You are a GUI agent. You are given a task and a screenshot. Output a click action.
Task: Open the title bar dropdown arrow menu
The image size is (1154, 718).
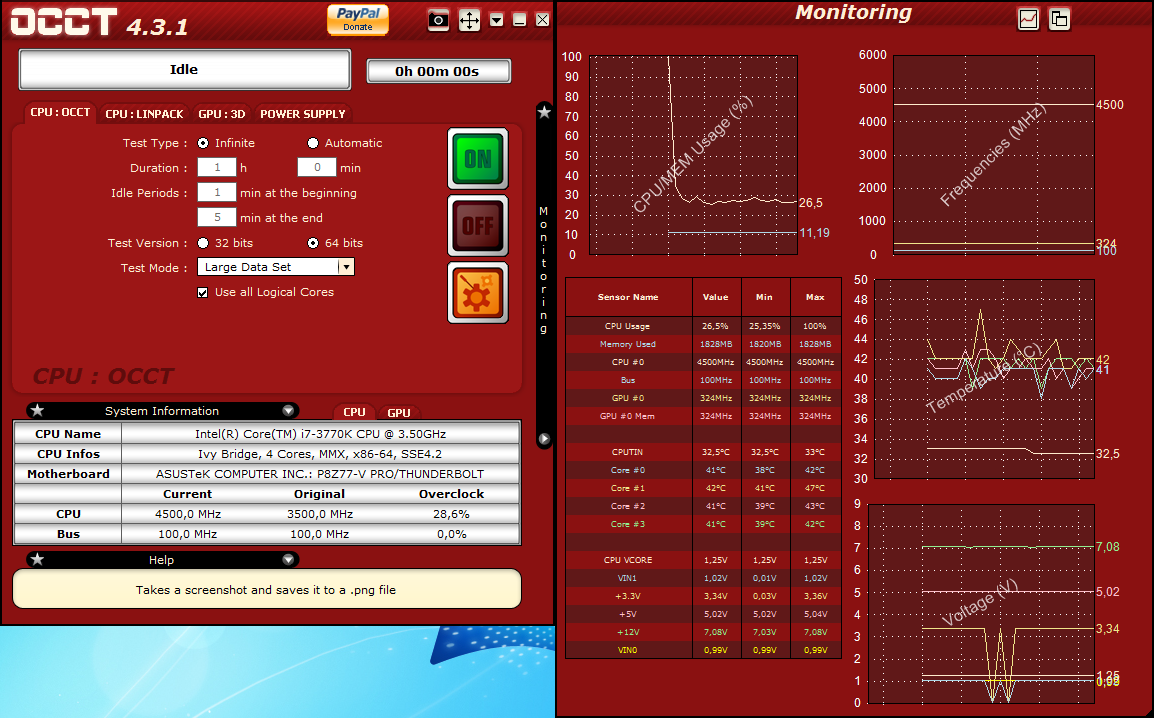[497, 20]
